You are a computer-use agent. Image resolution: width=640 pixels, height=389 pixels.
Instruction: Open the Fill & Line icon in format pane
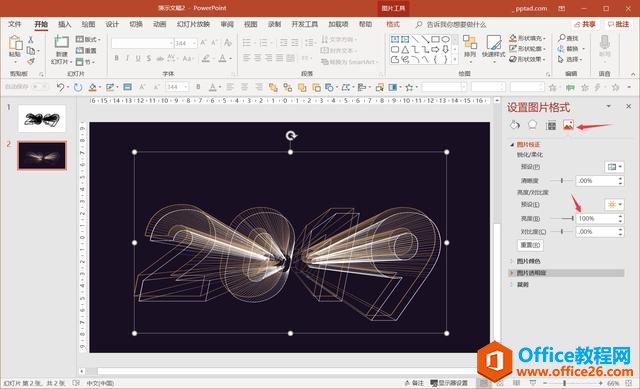514,125
